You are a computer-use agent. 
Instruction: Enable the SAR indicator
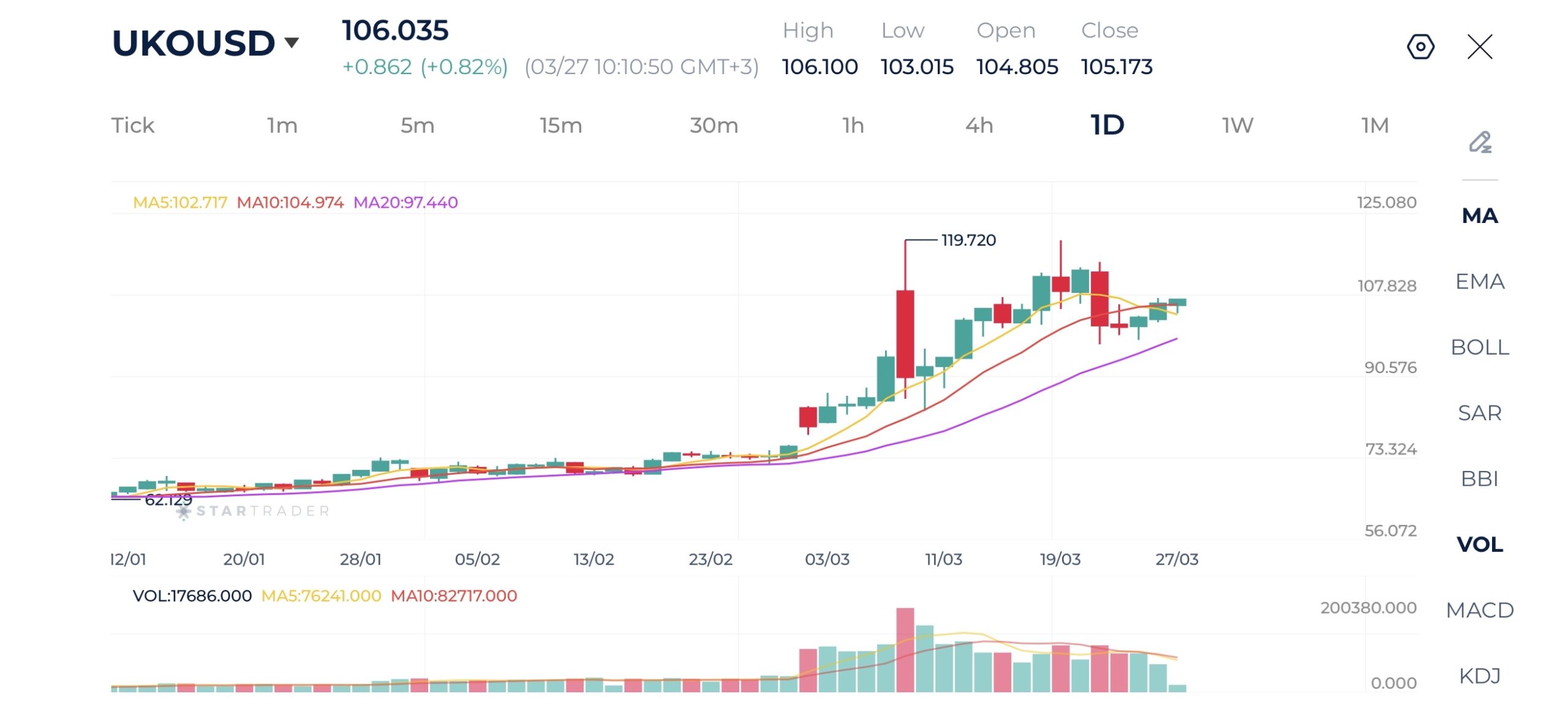pyautogui.click(x=1480, y=413)
